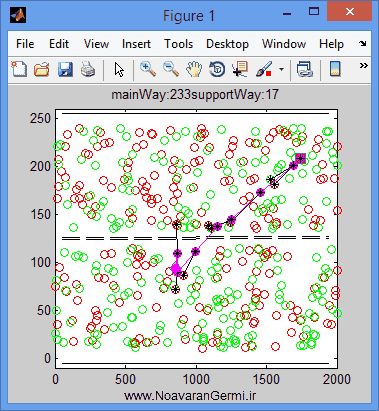The image size is (379, 411).
Task: Open the Help menu
Action: coord(331,44)
